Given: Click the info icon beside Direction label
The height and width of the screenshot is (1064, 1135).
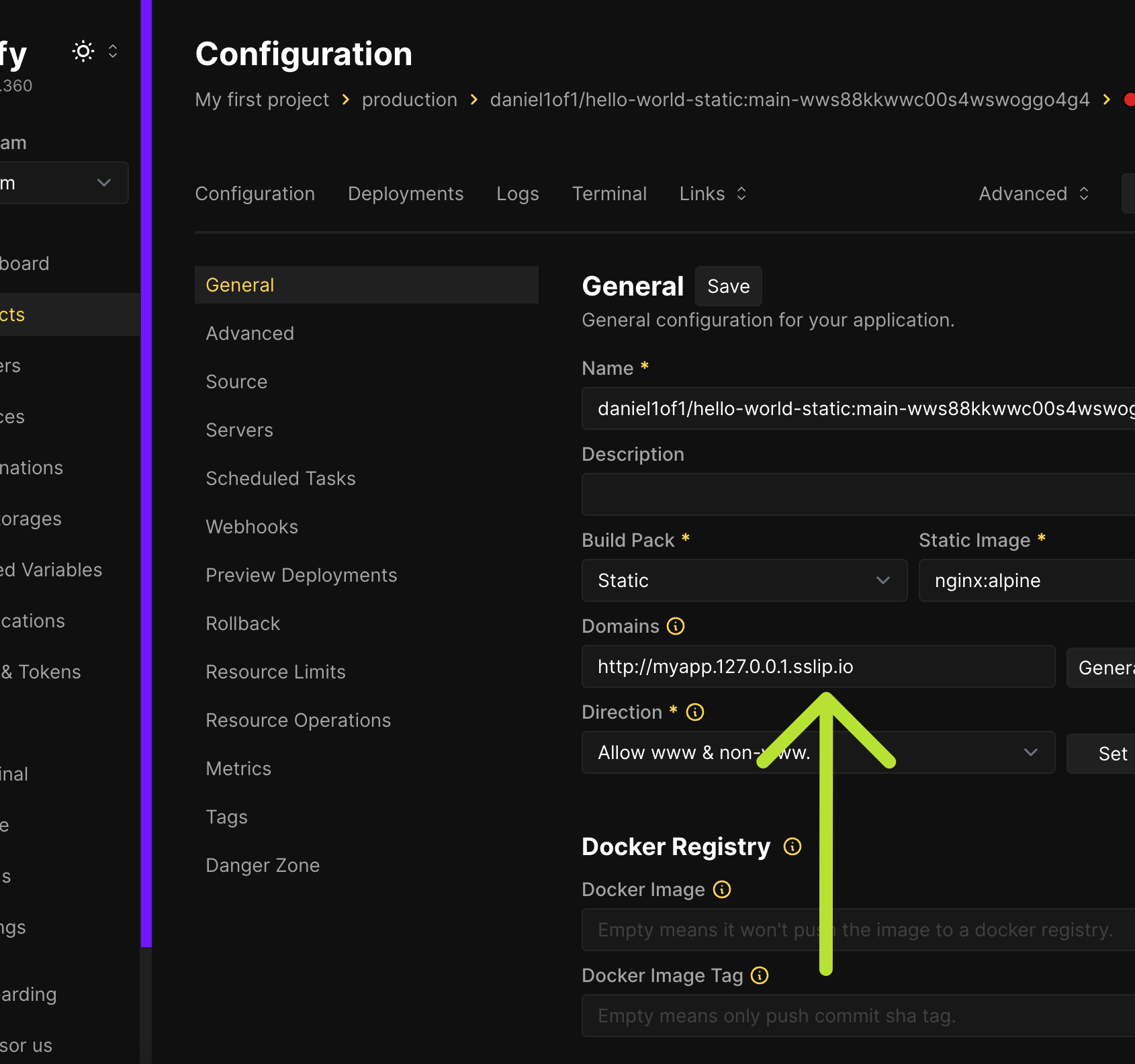Looking at the screenshot, I should [x=695, y=712].
